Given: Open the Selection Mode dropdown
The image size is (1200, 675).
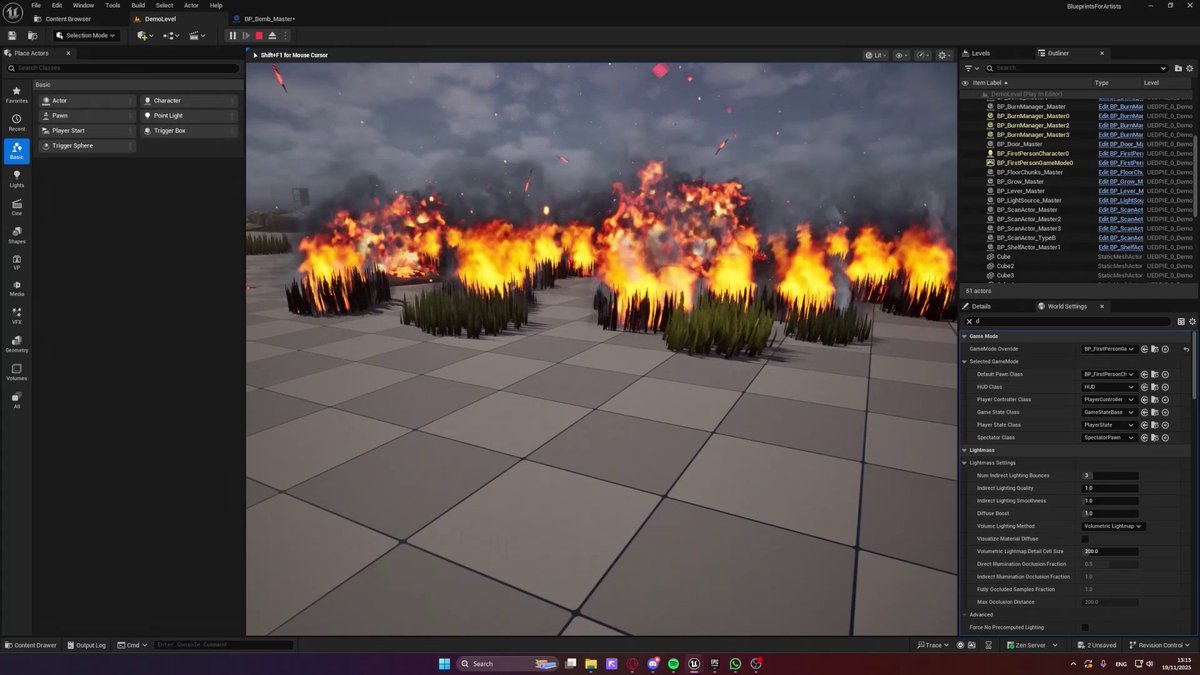Looking at the screenshot, I should (85, 35).
